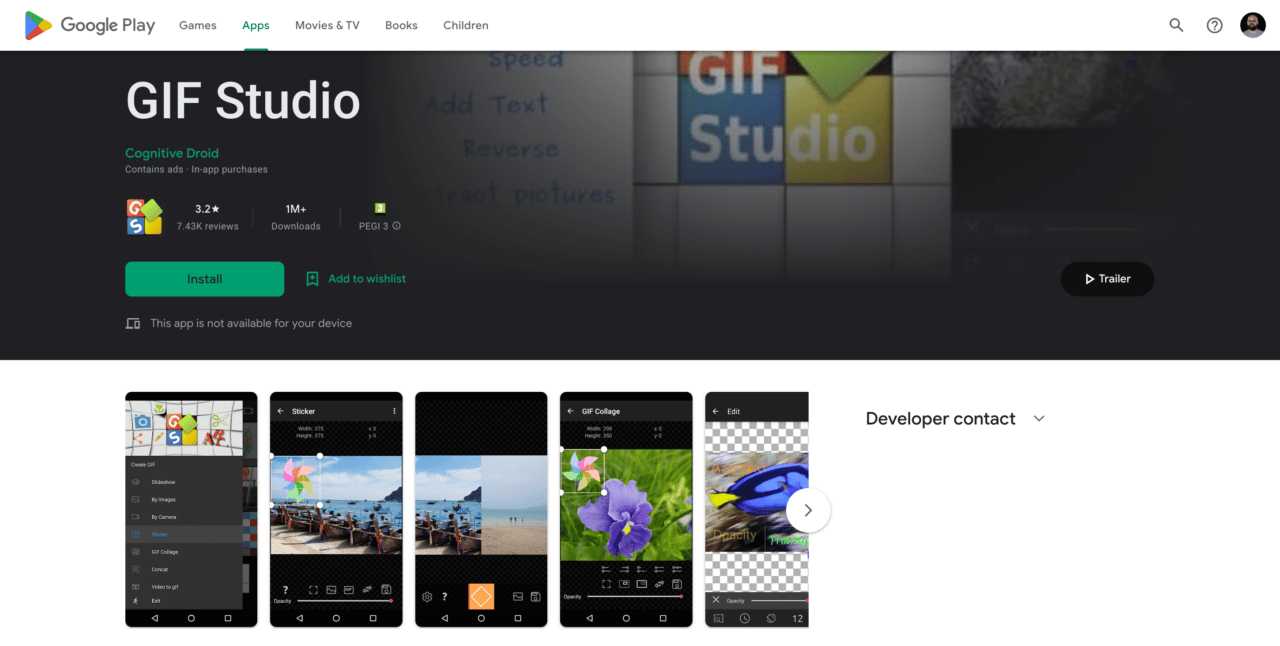View the 7.43K reviews
This screenshot has height=646, width=1280.
[x=207, y=226]
